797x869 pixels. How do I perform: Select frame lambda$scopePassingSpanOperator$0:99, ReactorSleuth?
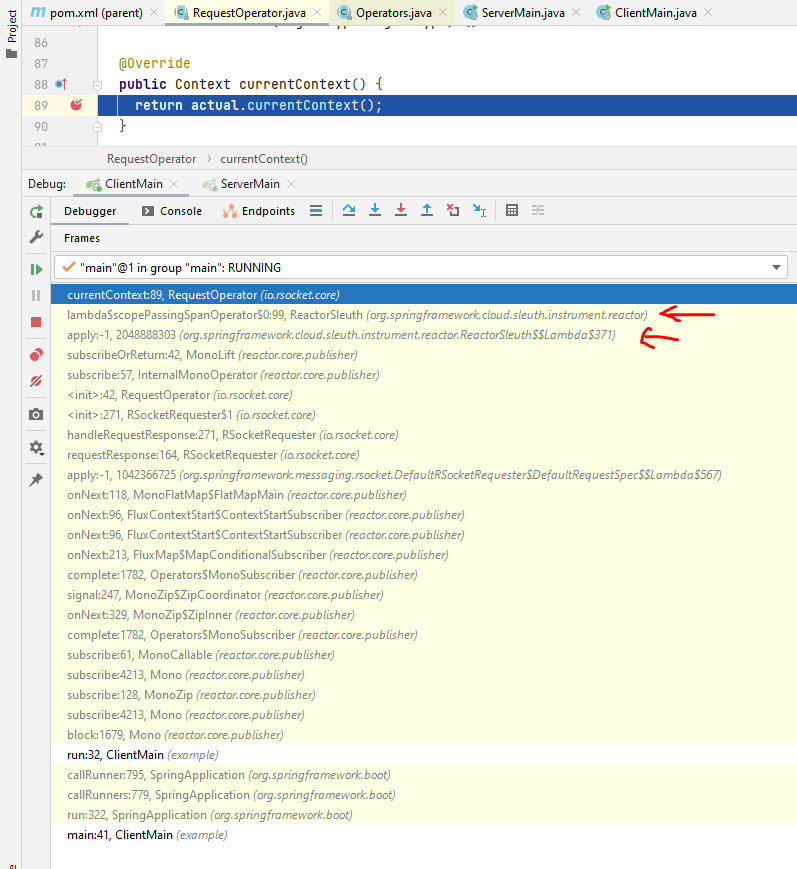coord(424,315)
